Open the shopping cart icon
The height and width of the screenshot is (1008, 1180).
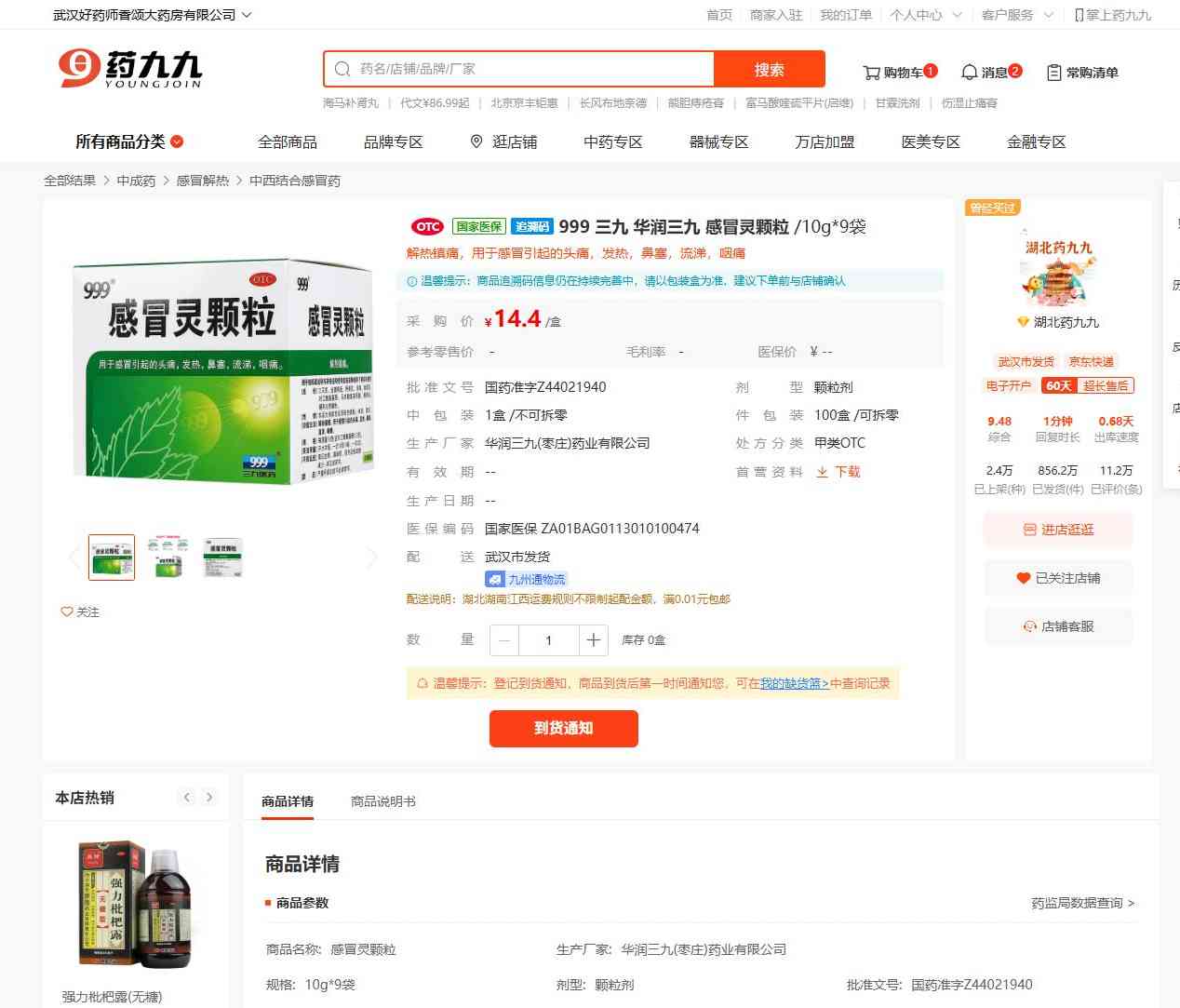[871, 73]
